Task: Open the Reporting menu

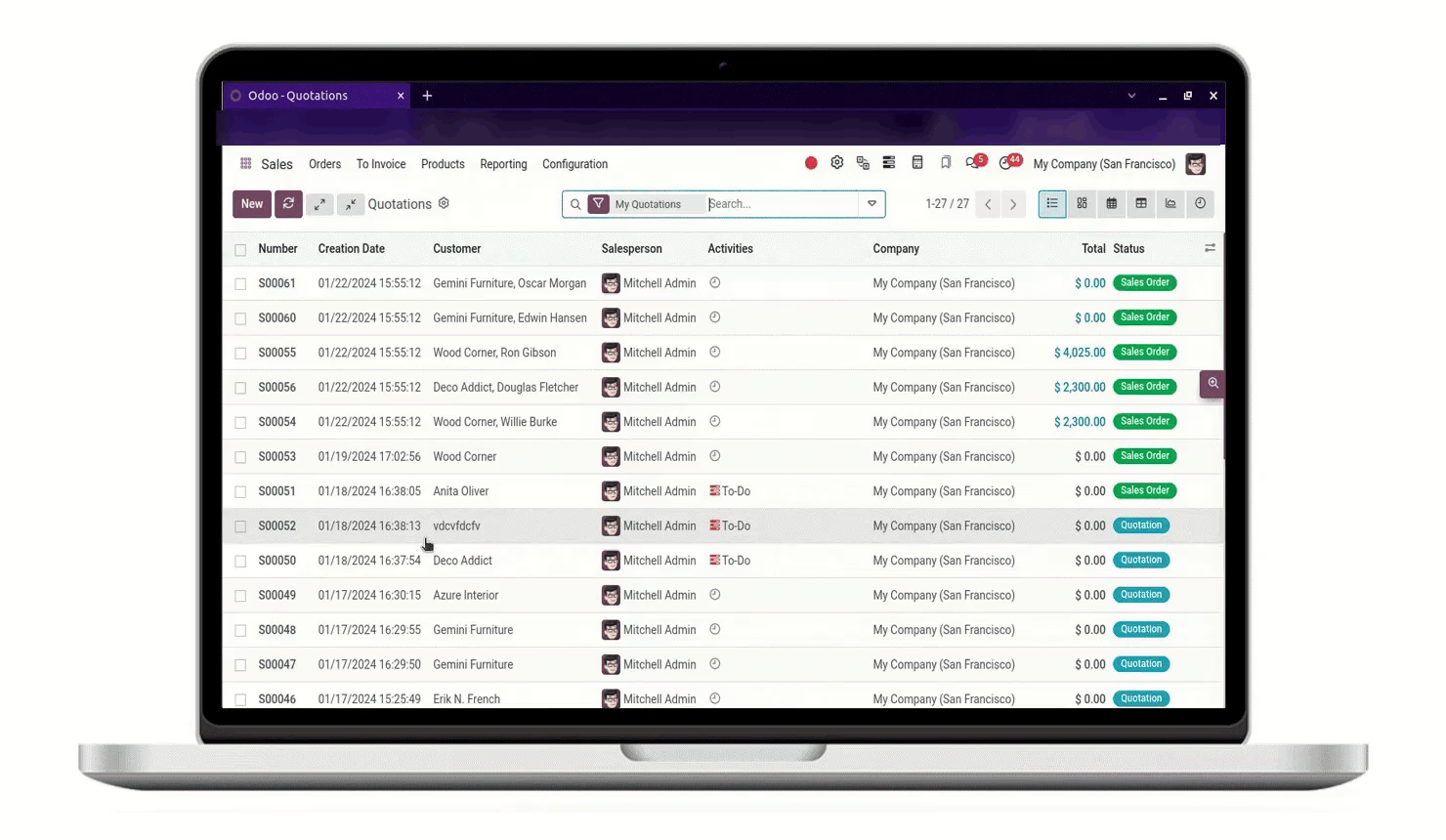Action: (503, 164)
